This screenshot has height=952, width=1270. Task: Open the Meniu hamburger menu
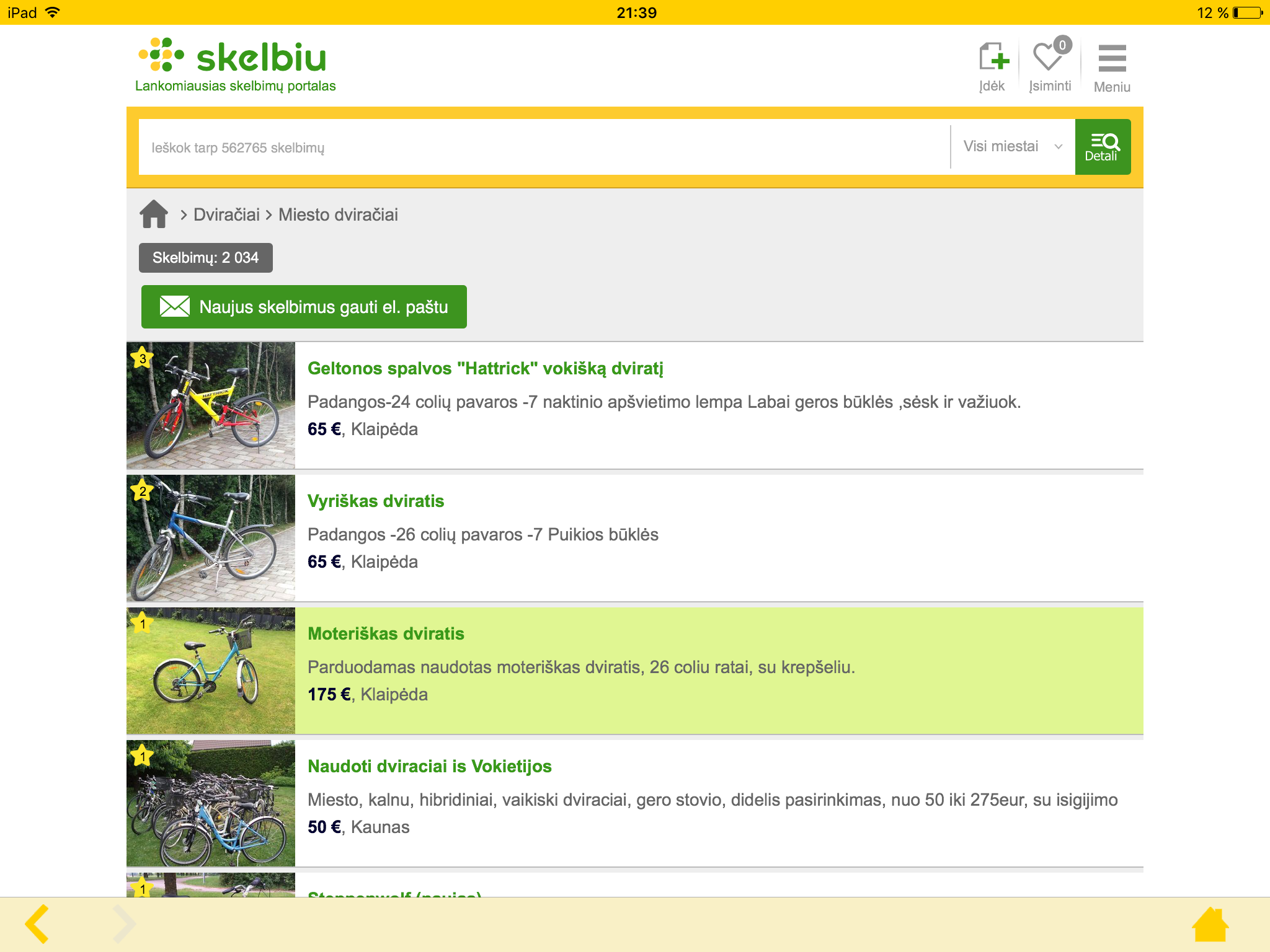point(1112,60)
